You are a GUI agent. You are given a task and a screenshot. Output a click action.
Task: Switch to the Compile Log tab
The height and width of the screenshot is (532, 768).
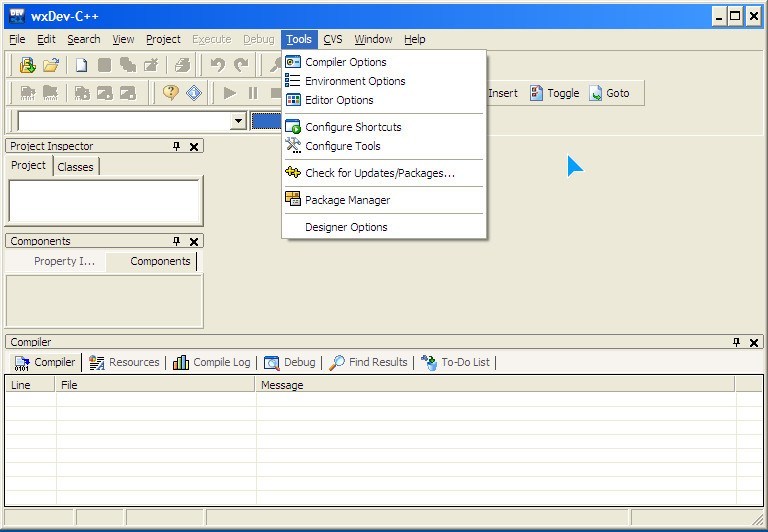212,363
